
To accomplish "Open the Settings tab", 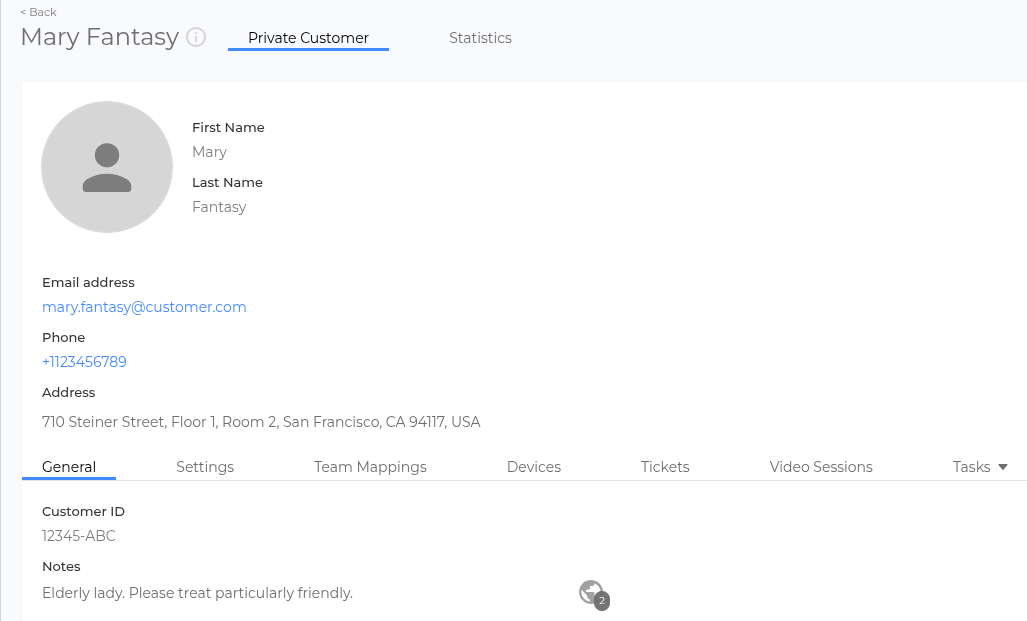I will [205, 467].
